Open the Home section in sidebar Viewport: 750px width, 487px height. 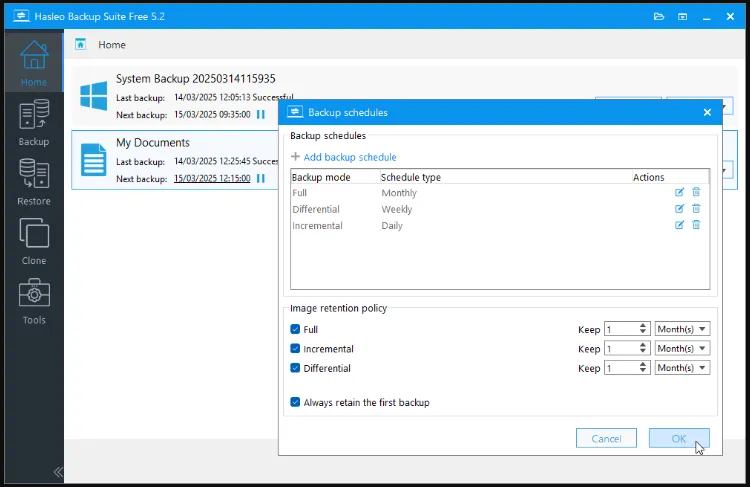[x=33, y=63]
